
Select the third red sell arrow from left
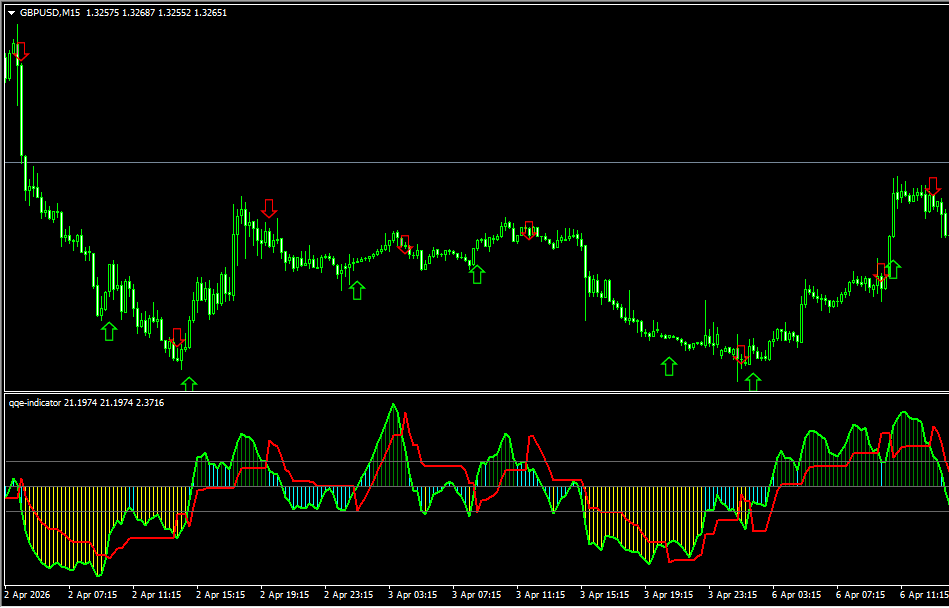pyautogui.click(x=268, y=208)
